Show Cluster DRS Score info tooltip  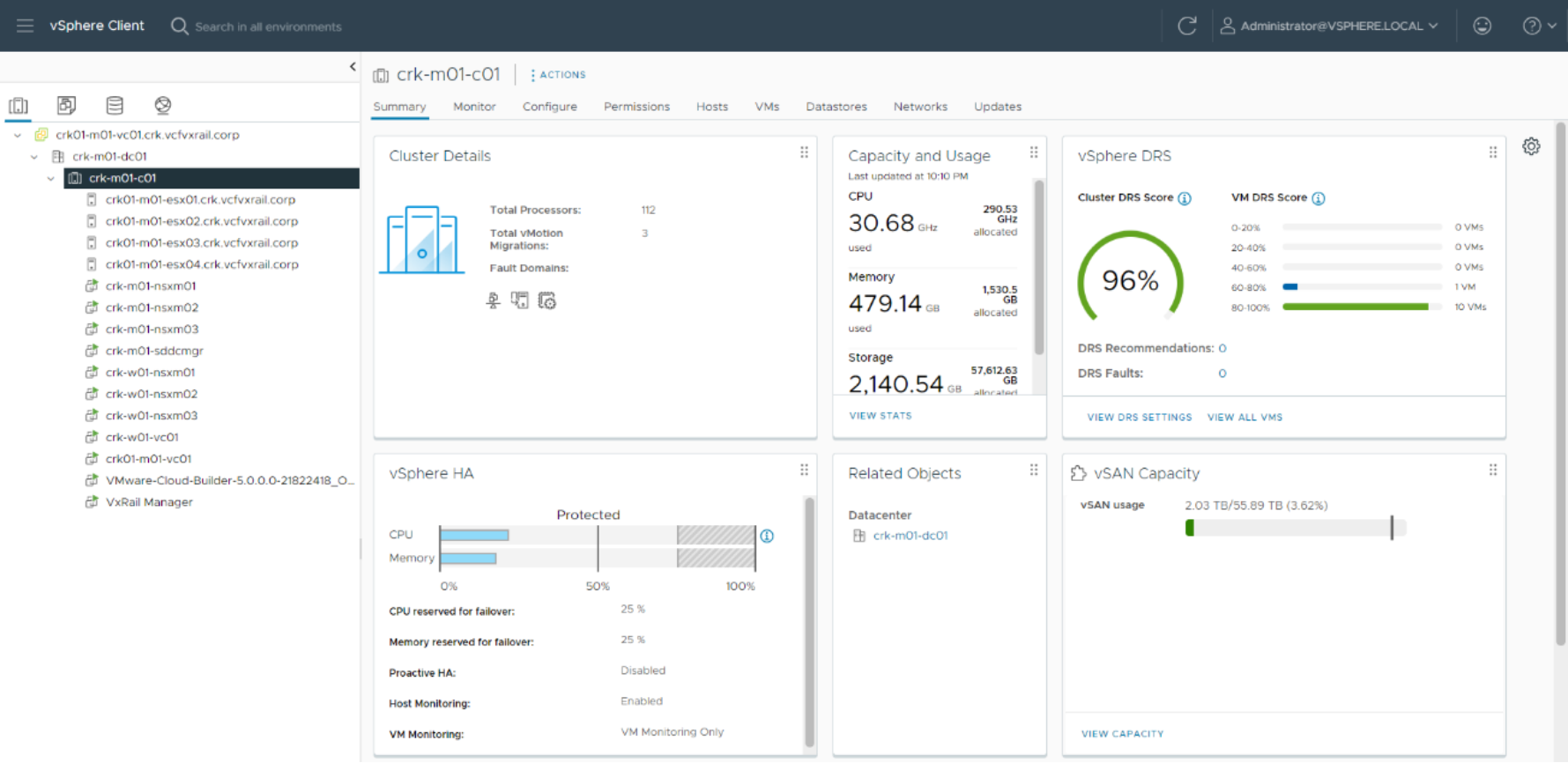click(1185, 198)
